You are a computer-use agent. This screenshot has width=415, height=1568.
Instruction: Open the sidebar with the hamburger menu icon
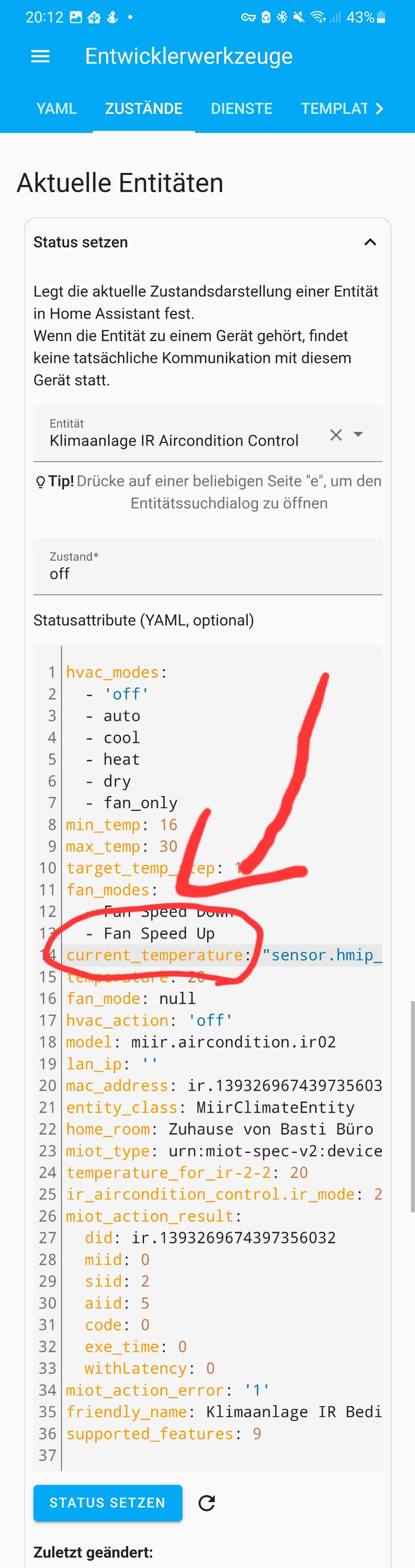tap(40, 56)
